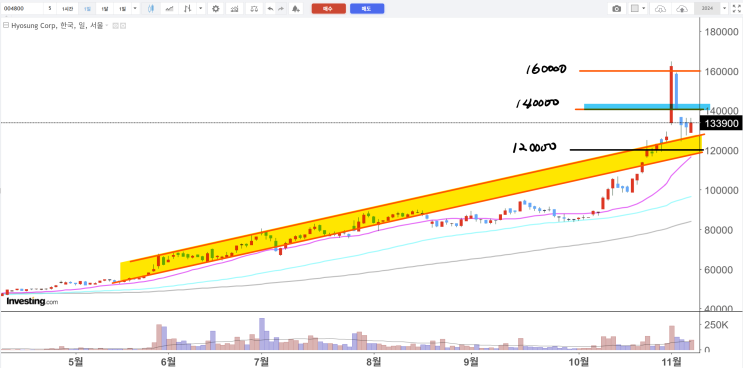This screenshot has height=368, width=743.
Task: Create an alert with the bell icon
Action: (295, 9)
